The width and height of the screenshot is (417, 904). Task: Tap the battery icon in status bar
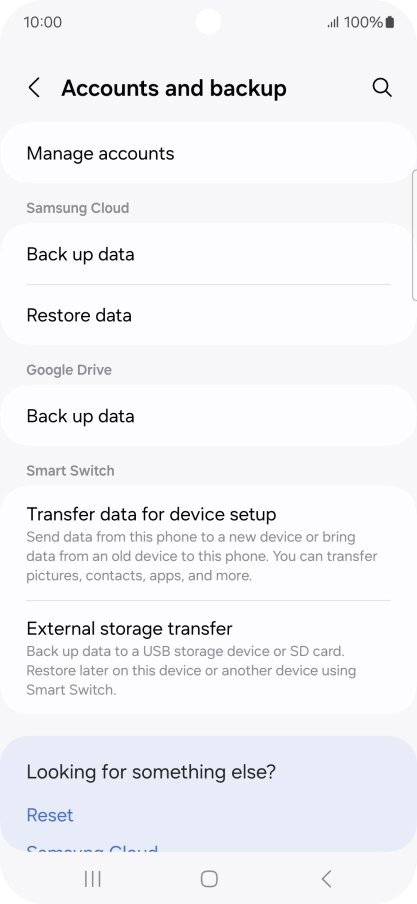click(x=390, y=22)
